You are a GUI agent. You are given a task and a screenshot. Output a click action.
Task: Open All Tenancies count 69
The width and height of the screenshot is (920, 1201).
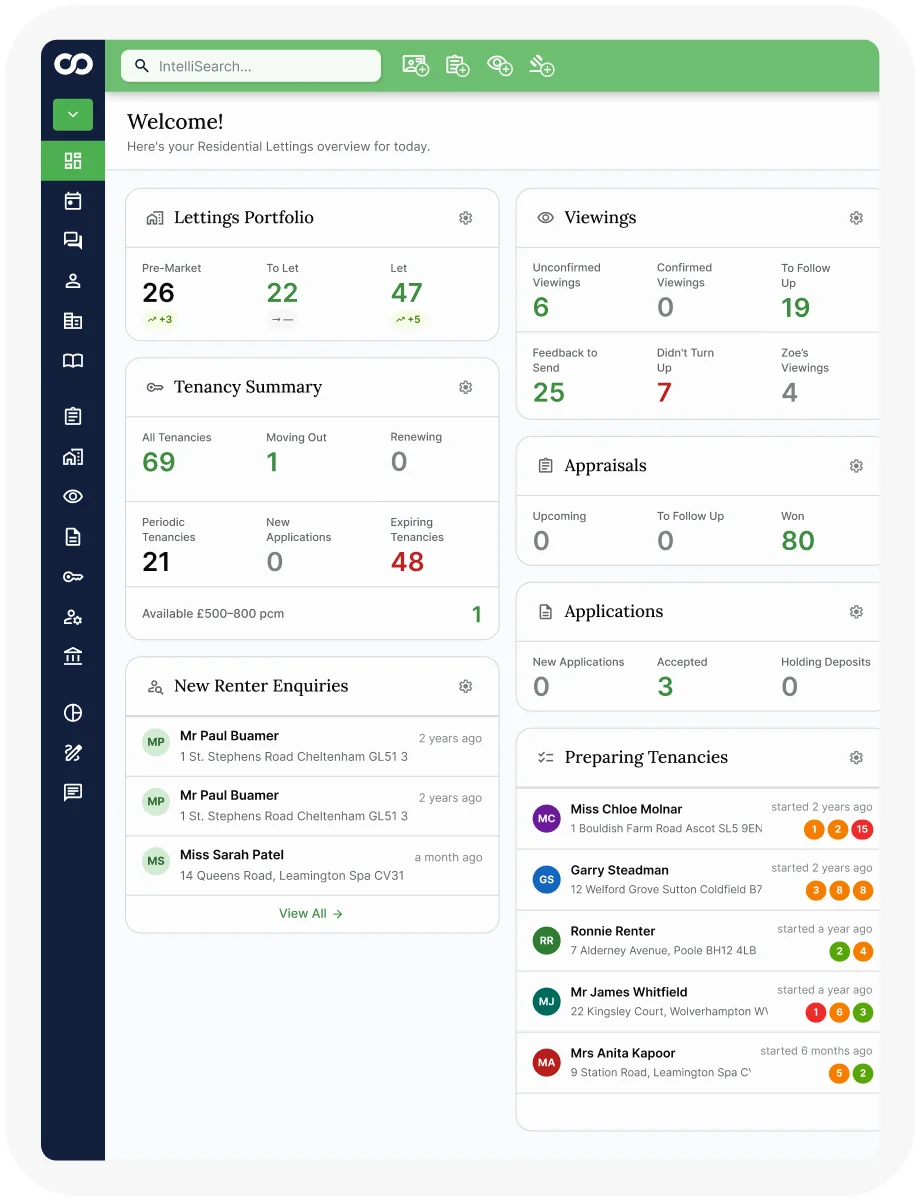[159, 462]
